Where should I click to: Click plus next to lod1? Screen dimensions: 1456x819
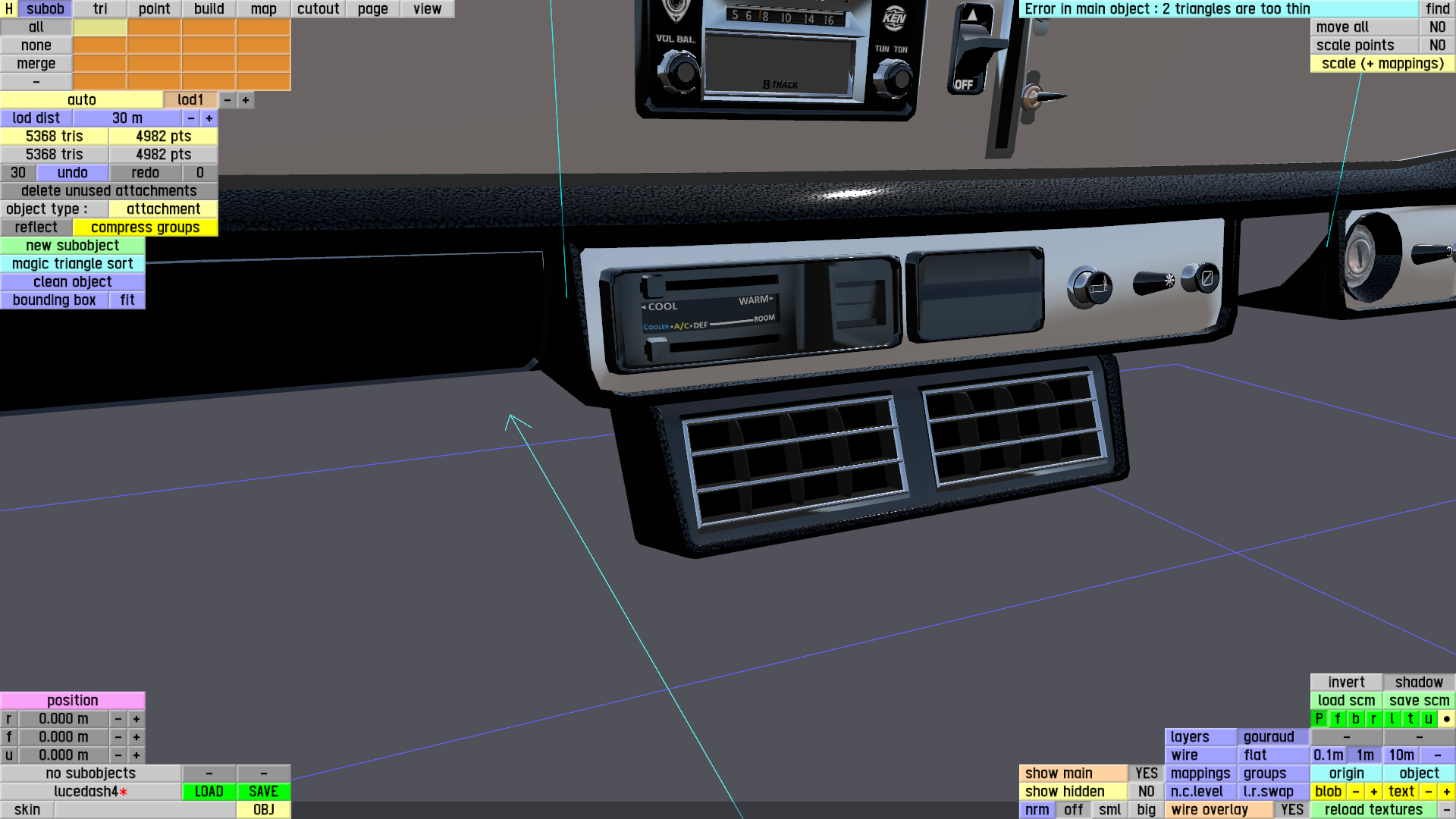point(245,99)
